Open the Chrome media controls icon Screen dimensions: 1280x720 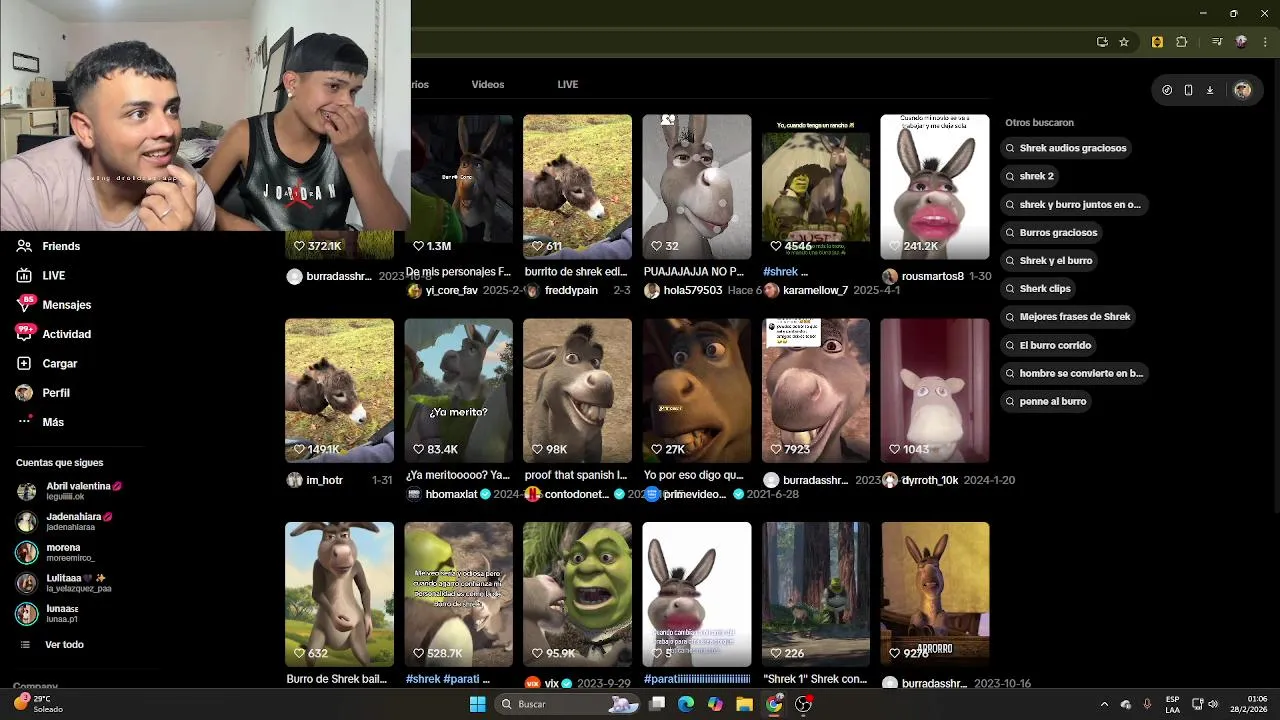point(1217,42)
